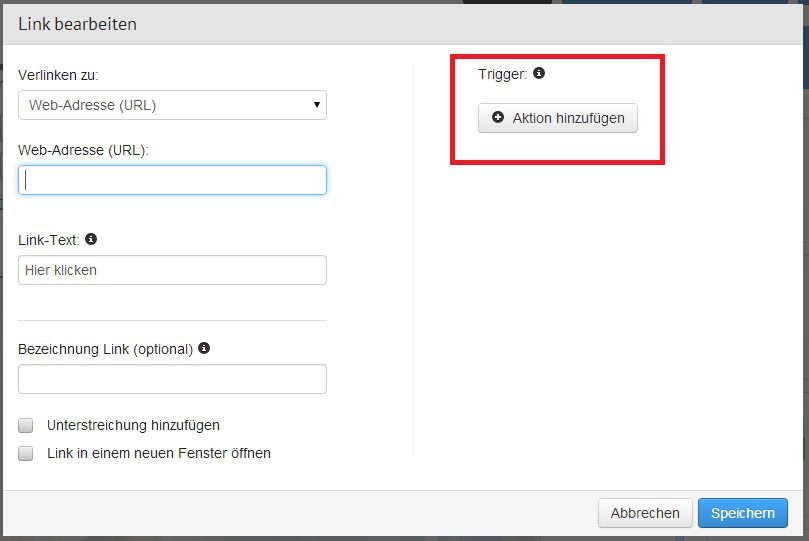The width and height of the screenshot is (809, 541).
Task: Click the Verlinken zu label
Action: pos(58,75)
